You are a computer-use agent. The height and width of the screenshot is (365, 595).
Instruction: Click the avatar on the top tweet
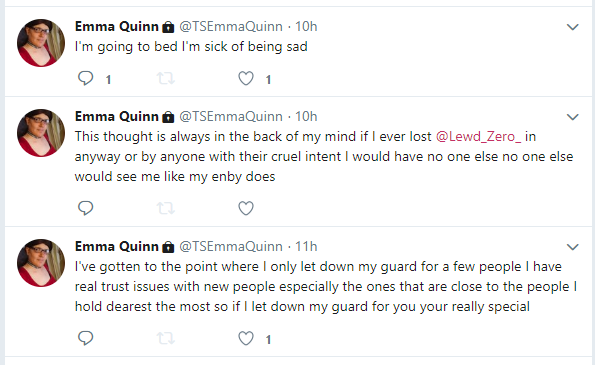[41, 43]
